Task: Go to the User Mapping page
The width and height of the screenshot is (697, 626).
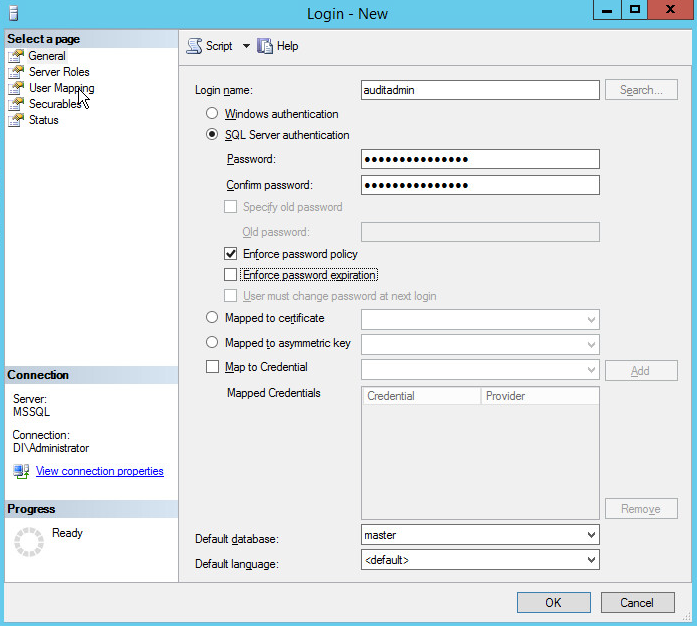Action: (61, 88)
